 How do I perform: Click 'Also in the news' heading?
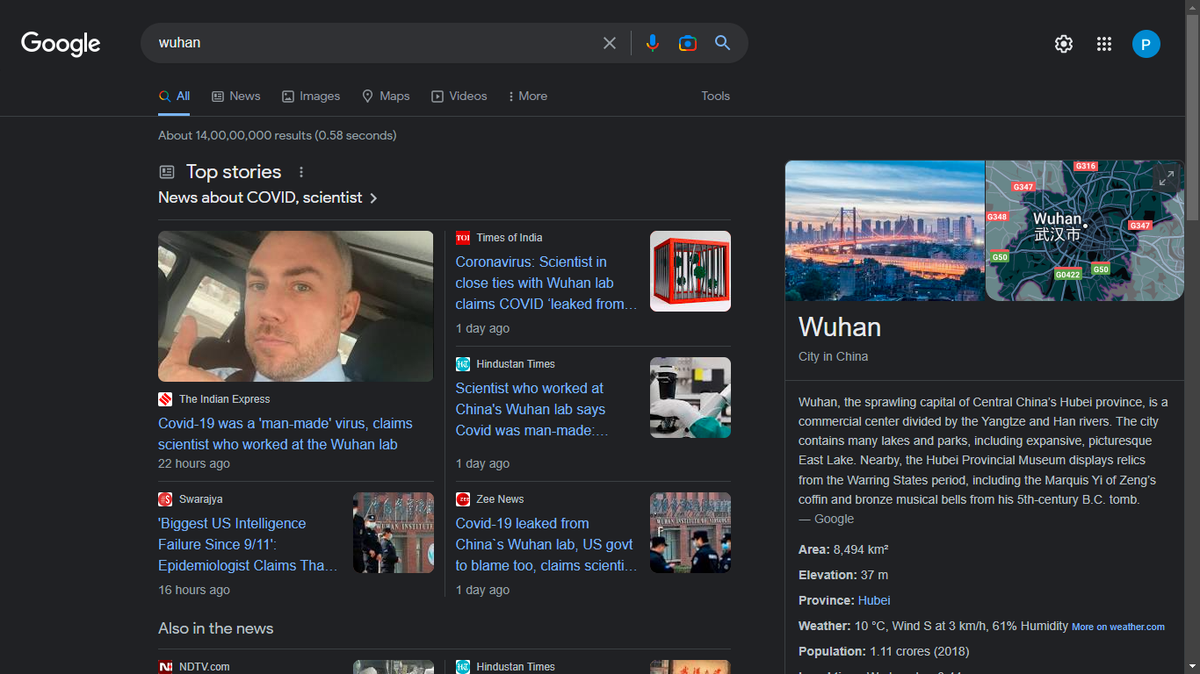(x=216, y=629)
